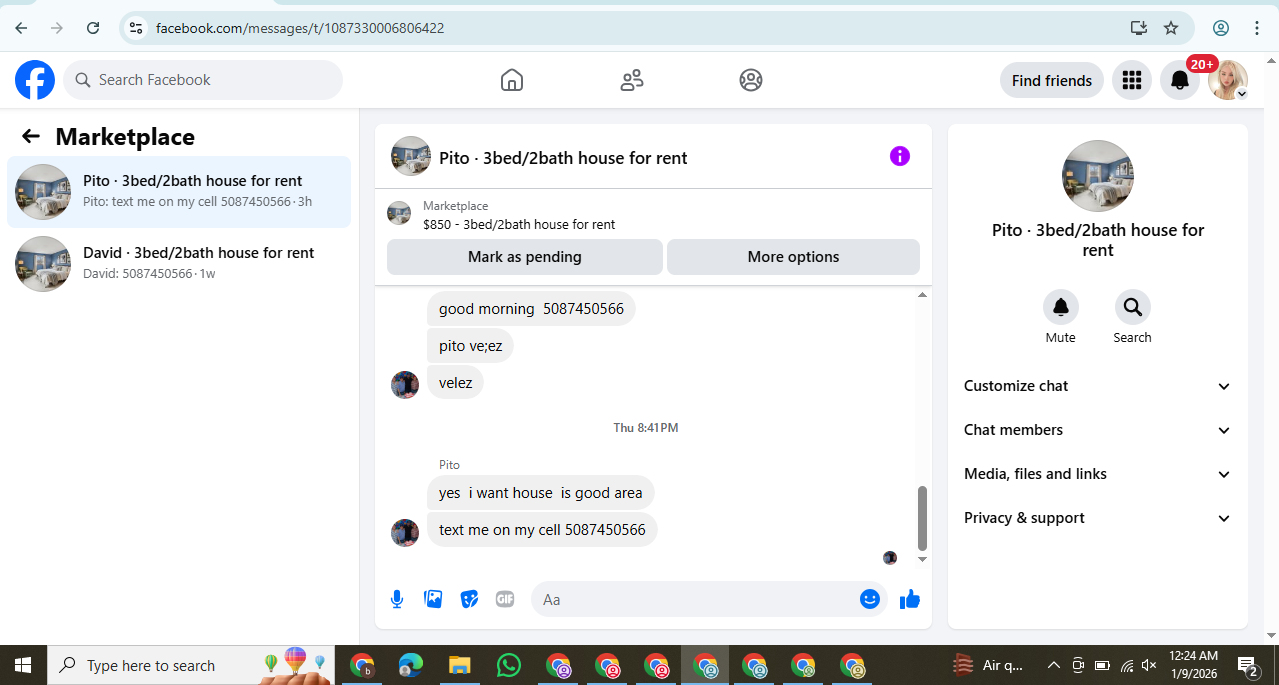The width and height of the screenshot is (1279, 685).
Task: Open Microsoft Edge from the taskbar
Action: [x=411, y=665]
